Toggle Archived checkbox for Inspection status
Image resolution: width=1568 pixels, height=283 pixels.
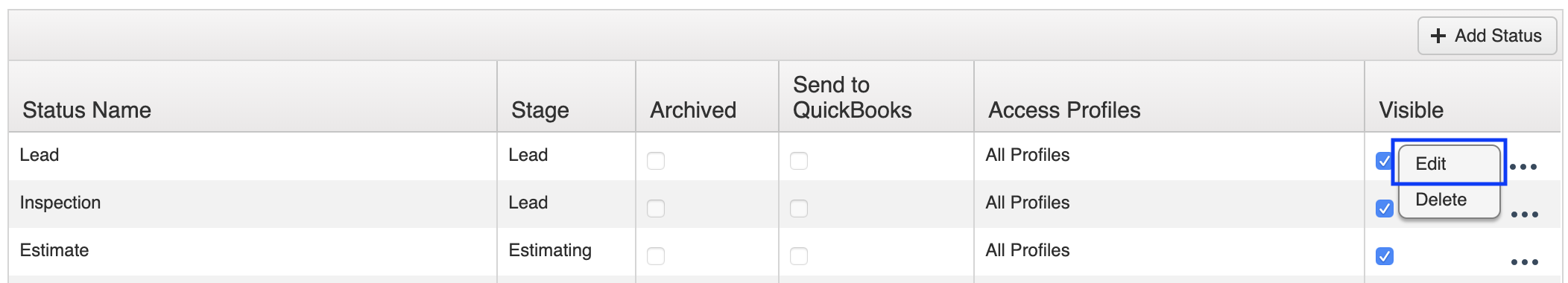tap(656, 209)
